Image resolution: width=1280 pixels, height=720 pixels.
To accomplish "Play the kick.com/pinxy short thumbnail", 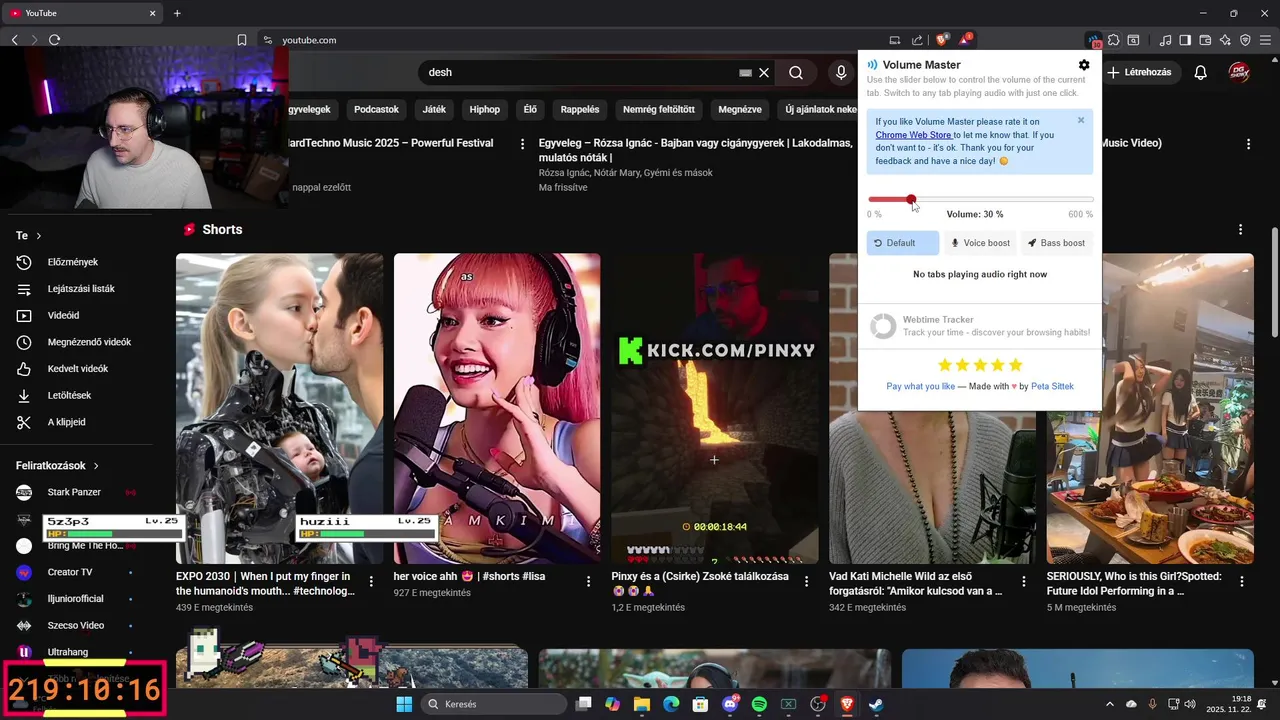I will [x=715, y=408].
